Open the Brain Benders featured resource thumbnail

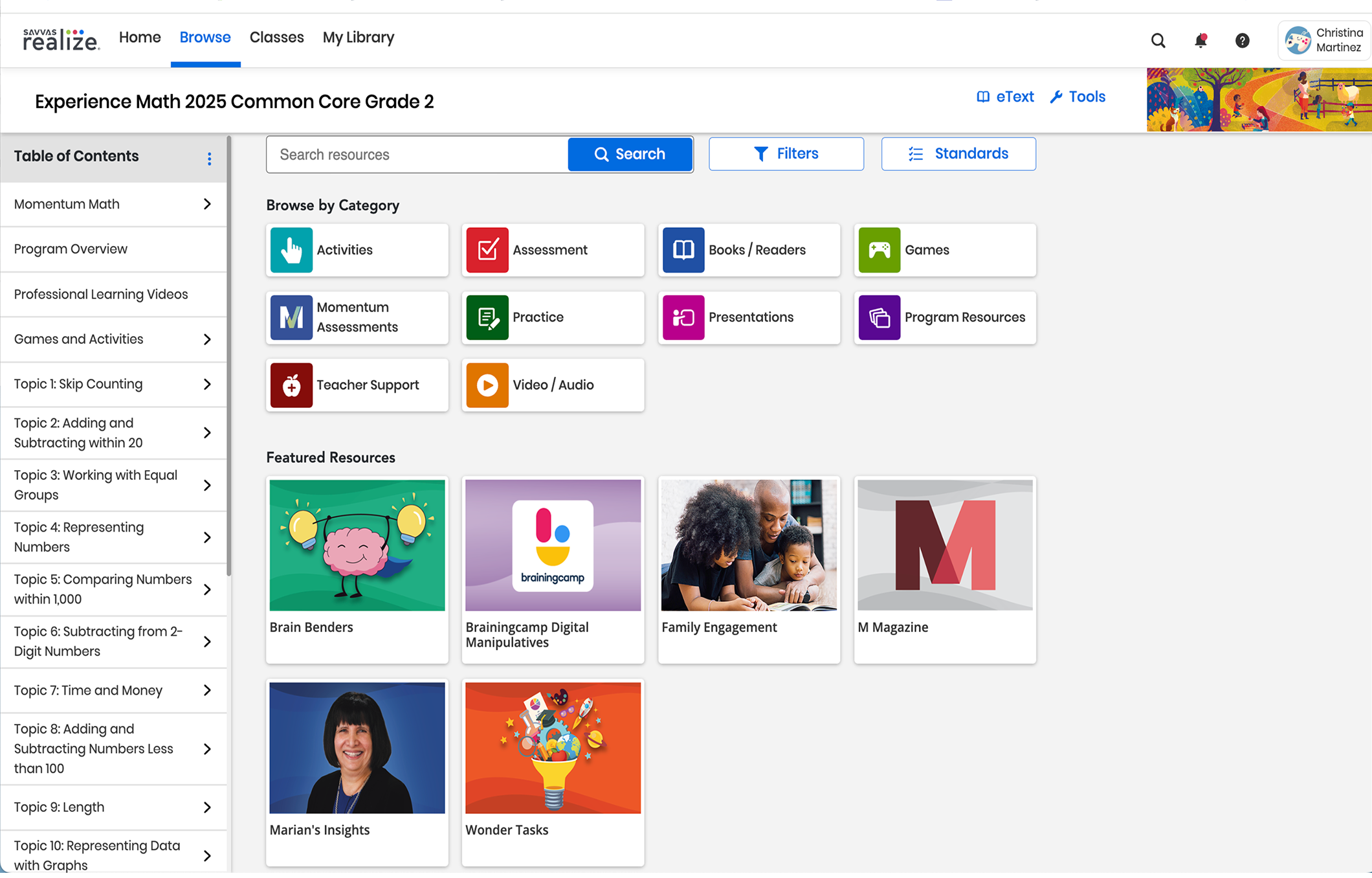[357, 545]
